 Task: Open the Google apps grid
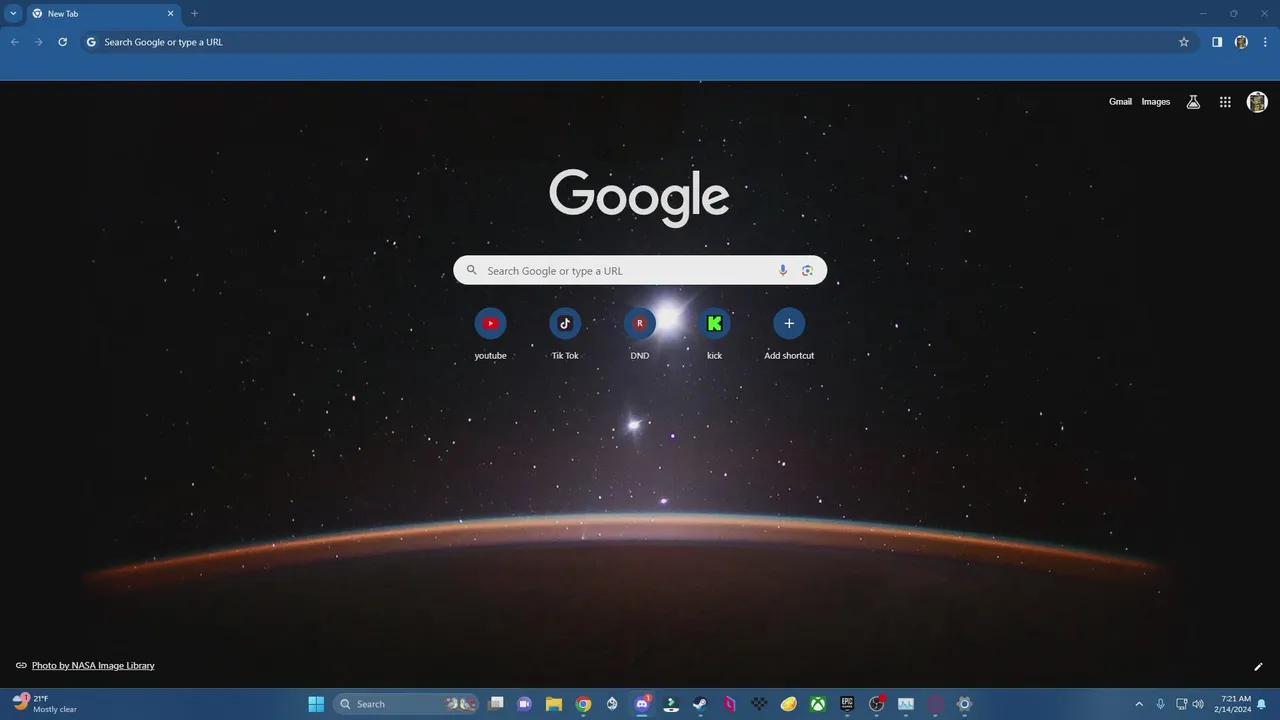coord(1225,102)
